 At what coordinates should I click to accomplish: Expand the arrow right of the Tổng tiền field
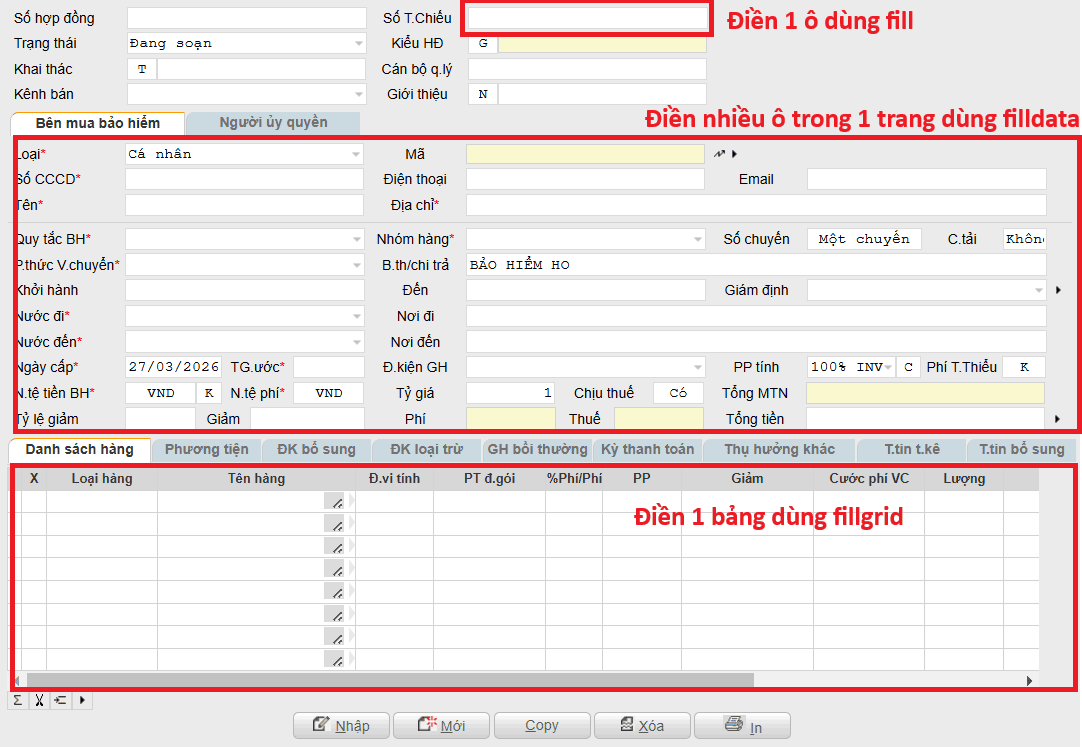click(x=1058, y=419)
